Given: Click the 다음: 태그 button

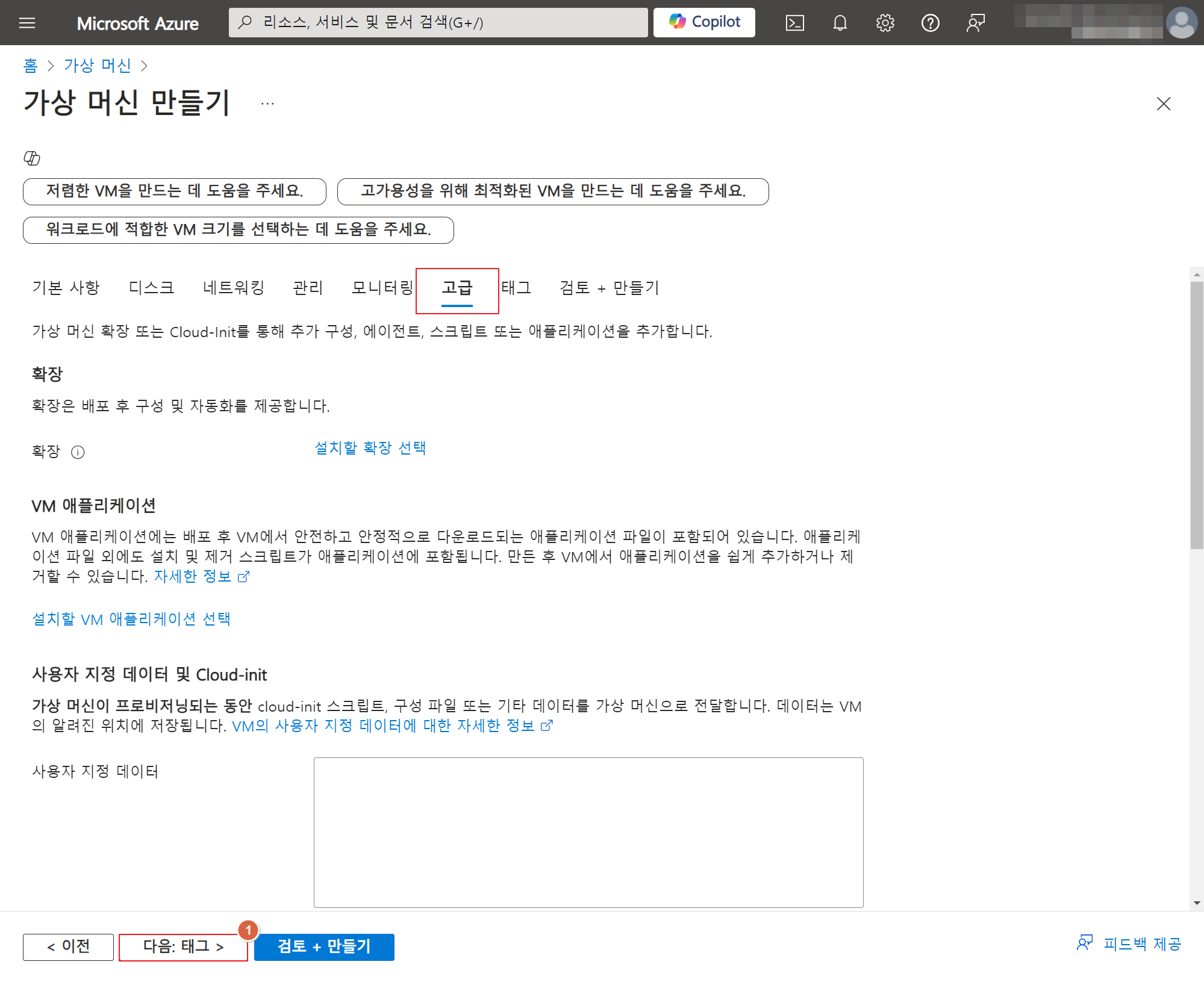Looking at the screenshot, I should [x=183, y=946].
